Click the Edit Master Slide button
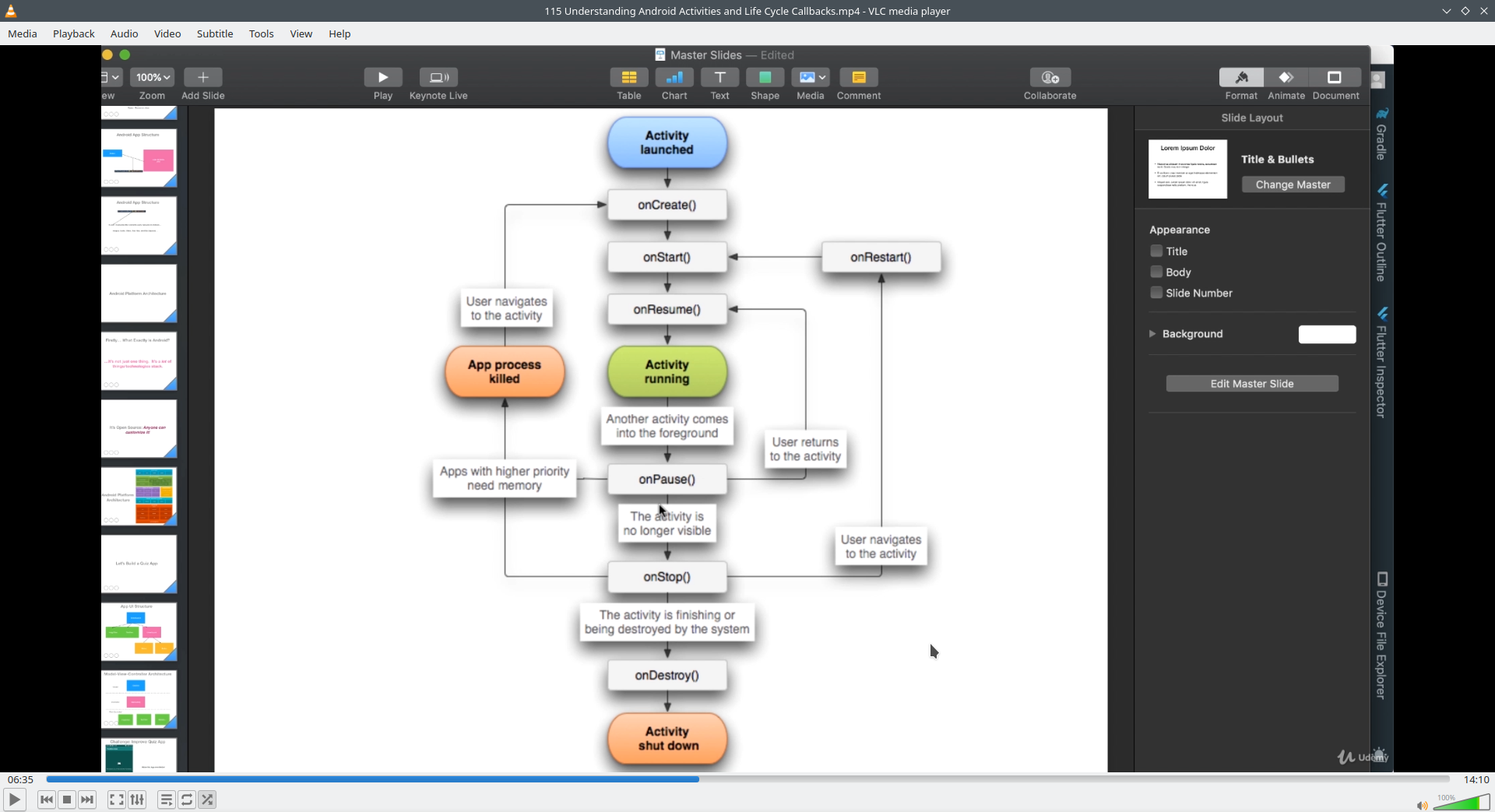The width and height of the screenshot is (1495, 812). click(x=1252, y=384)
